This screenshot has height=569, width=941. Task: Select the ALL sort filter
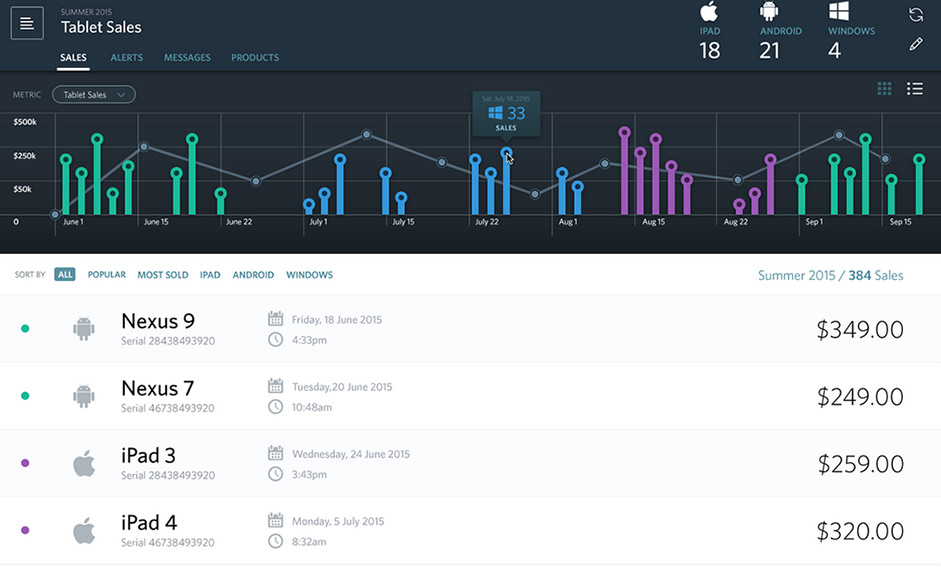[65, 274]
